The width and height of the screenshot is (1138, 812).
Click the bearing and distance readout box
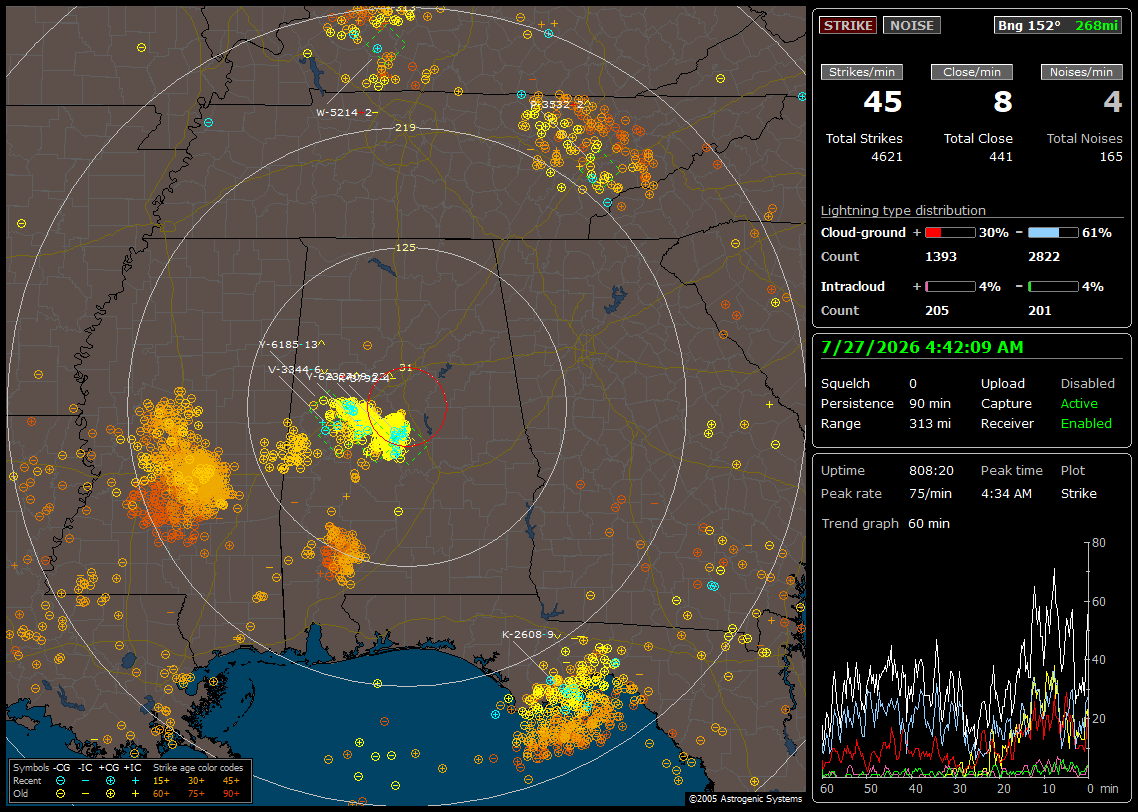1058,25
